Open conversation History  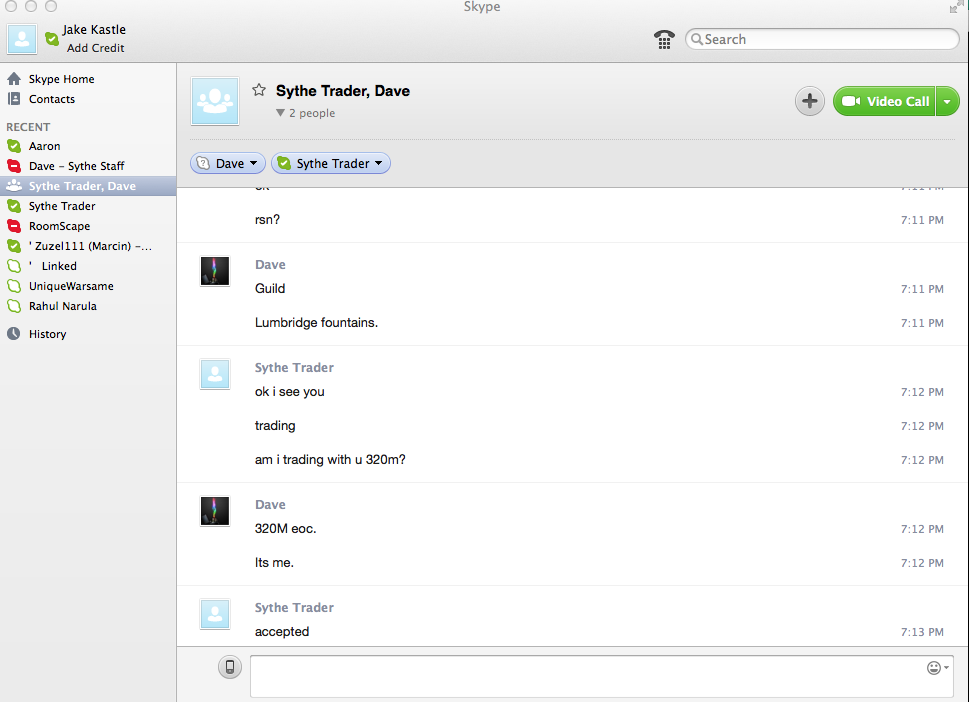88,334
